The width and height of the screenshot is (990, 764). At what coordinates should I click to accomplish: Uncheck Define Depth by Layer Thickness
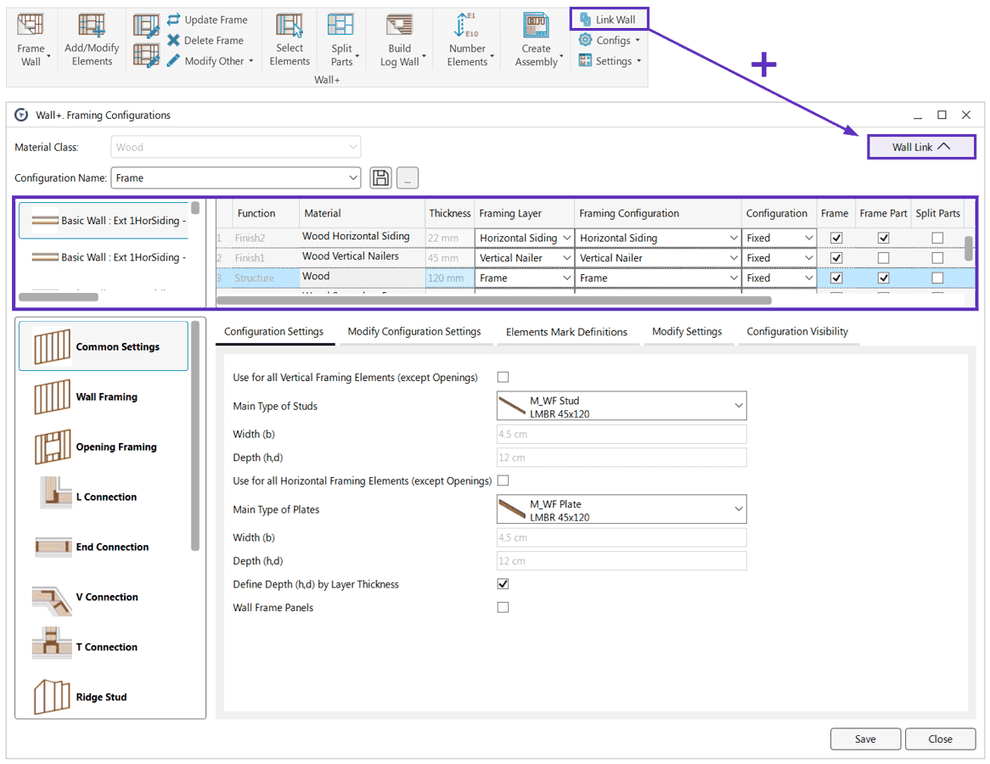[x=503, y=584]
